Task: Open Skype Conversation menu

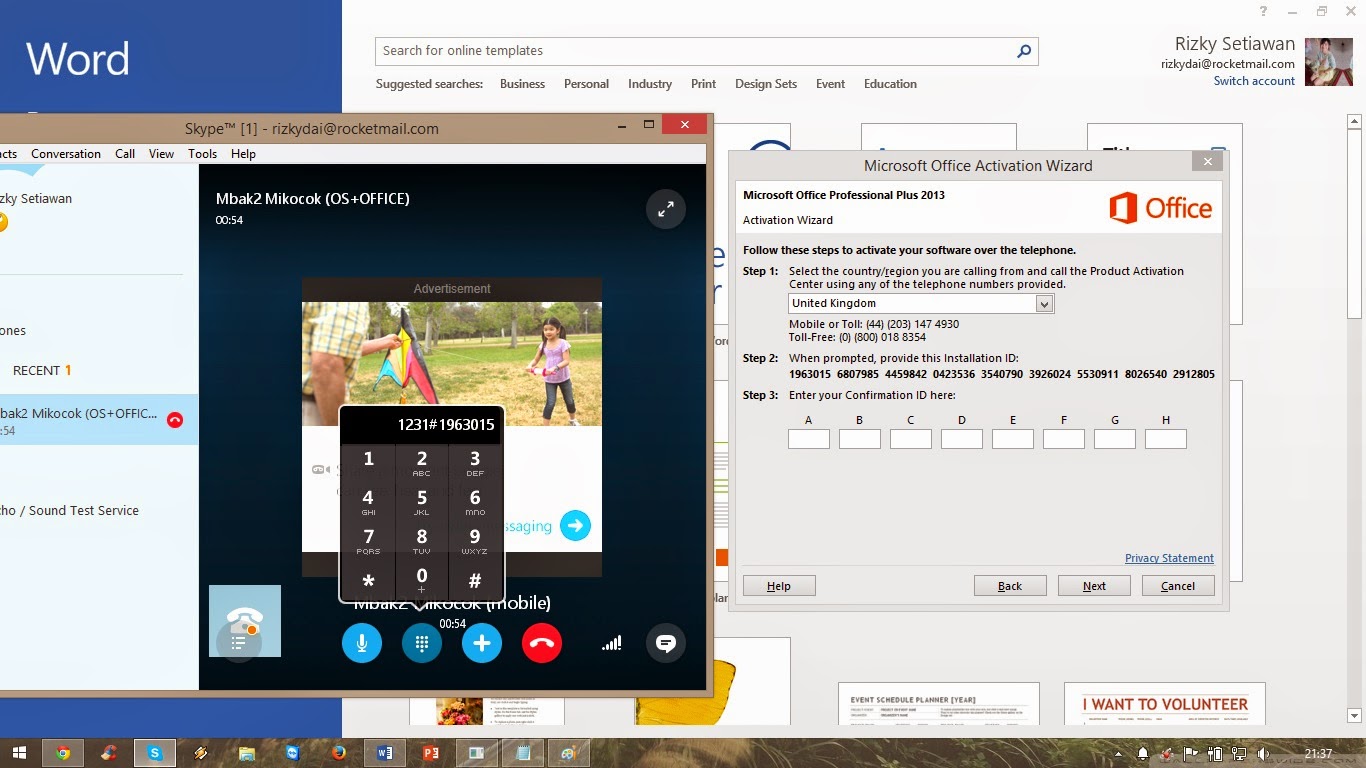Action: (66, 154)
